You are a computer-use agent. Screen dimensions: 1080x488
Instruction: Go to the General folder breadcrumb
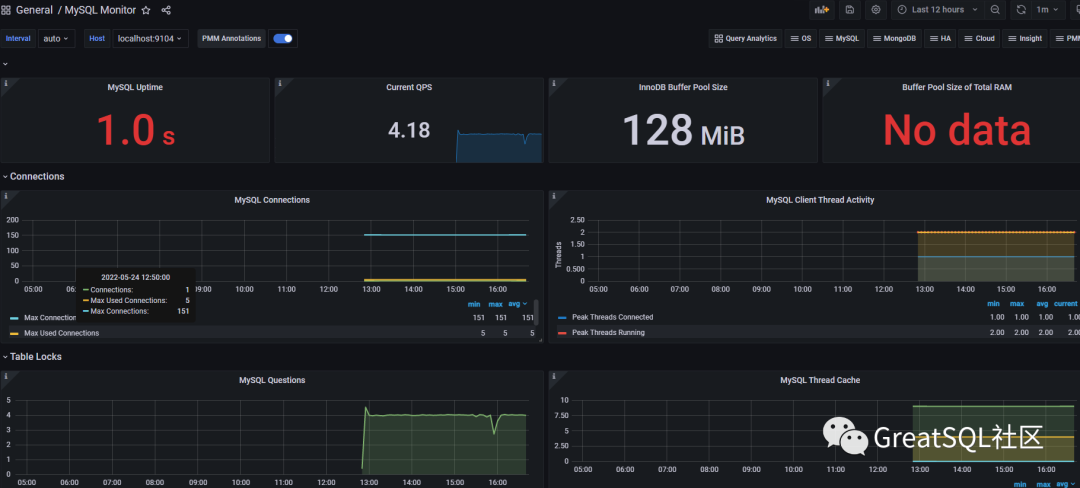point(34,10)
